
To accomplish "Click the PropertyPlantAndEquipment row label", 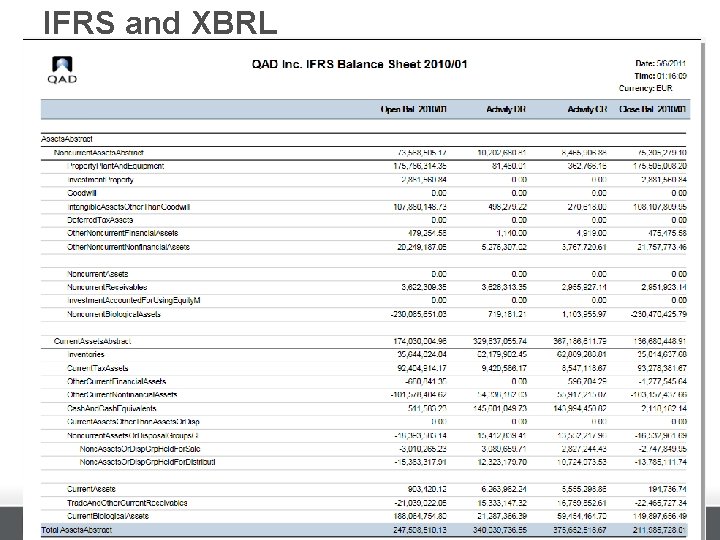I will coord(115,166).
